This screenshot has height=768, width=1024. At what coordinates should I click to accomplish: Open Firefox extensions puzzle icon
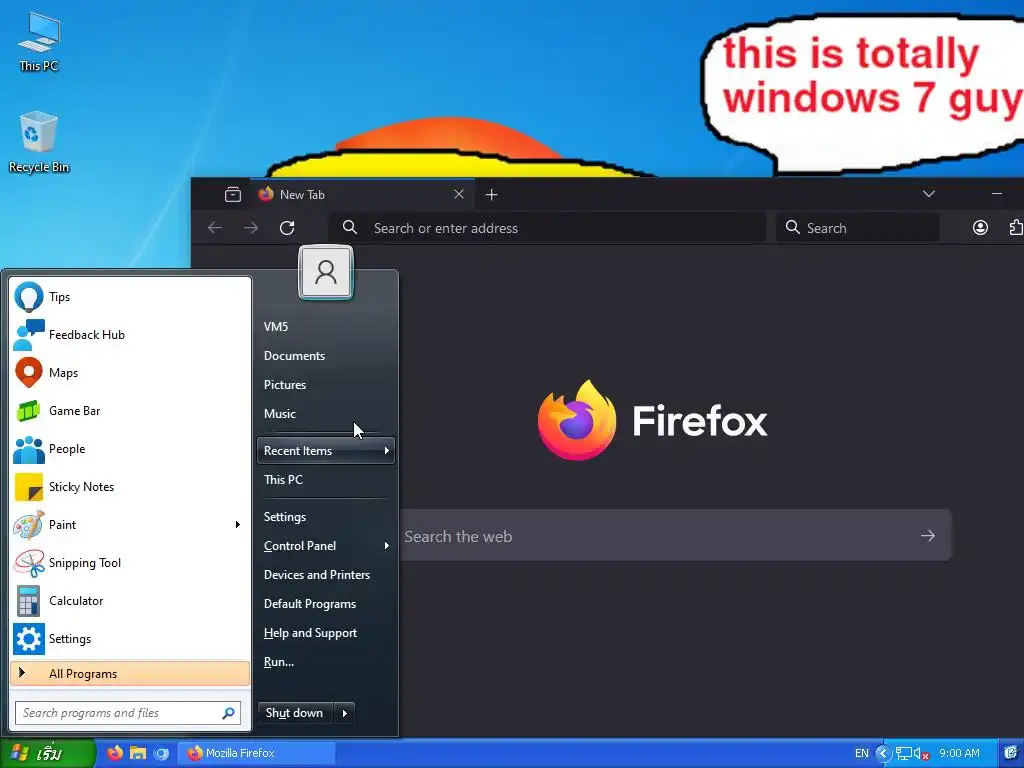tap(1016, 227)
